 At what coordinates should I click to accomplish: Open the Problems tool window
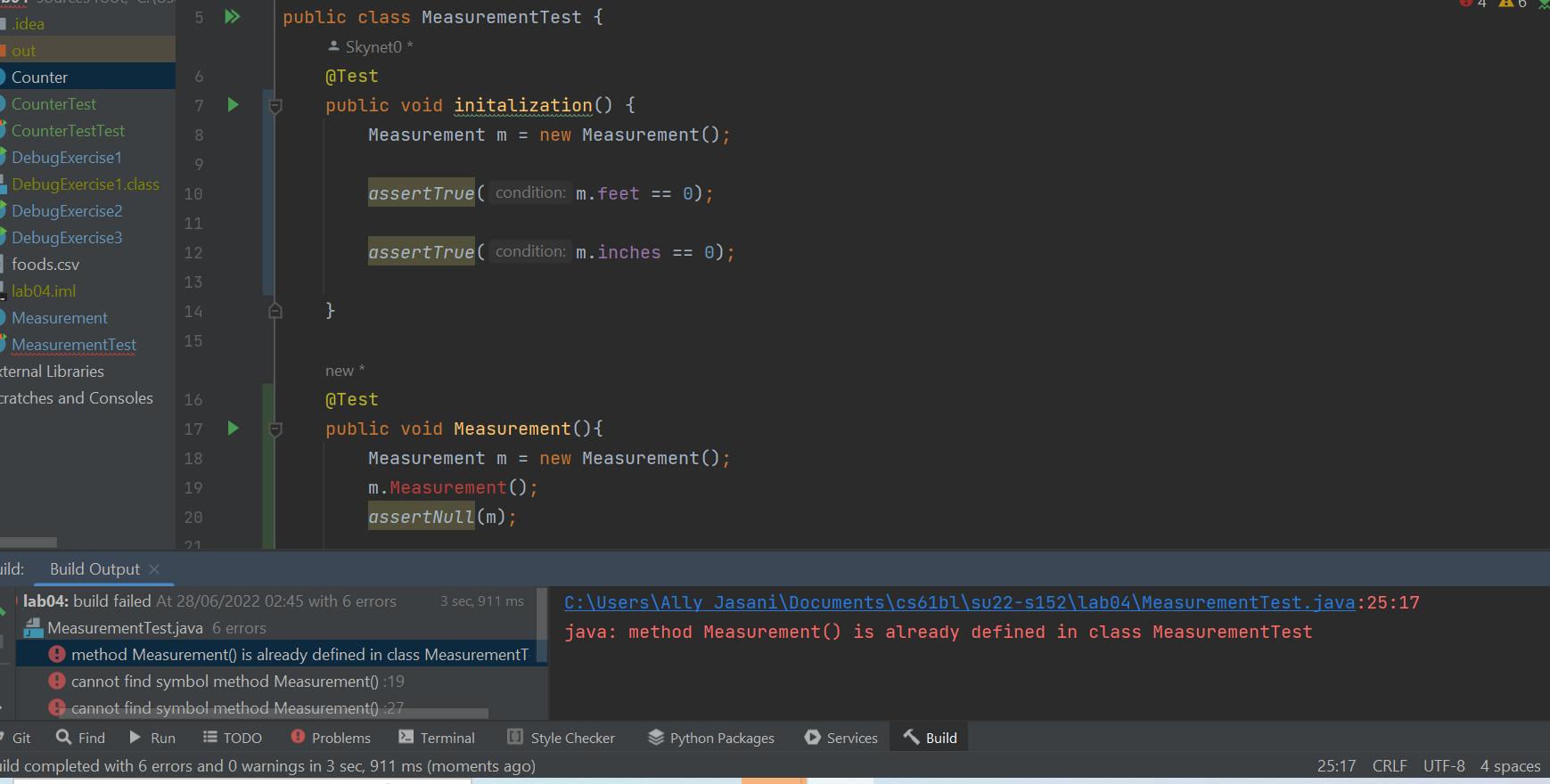coord(331,738)
